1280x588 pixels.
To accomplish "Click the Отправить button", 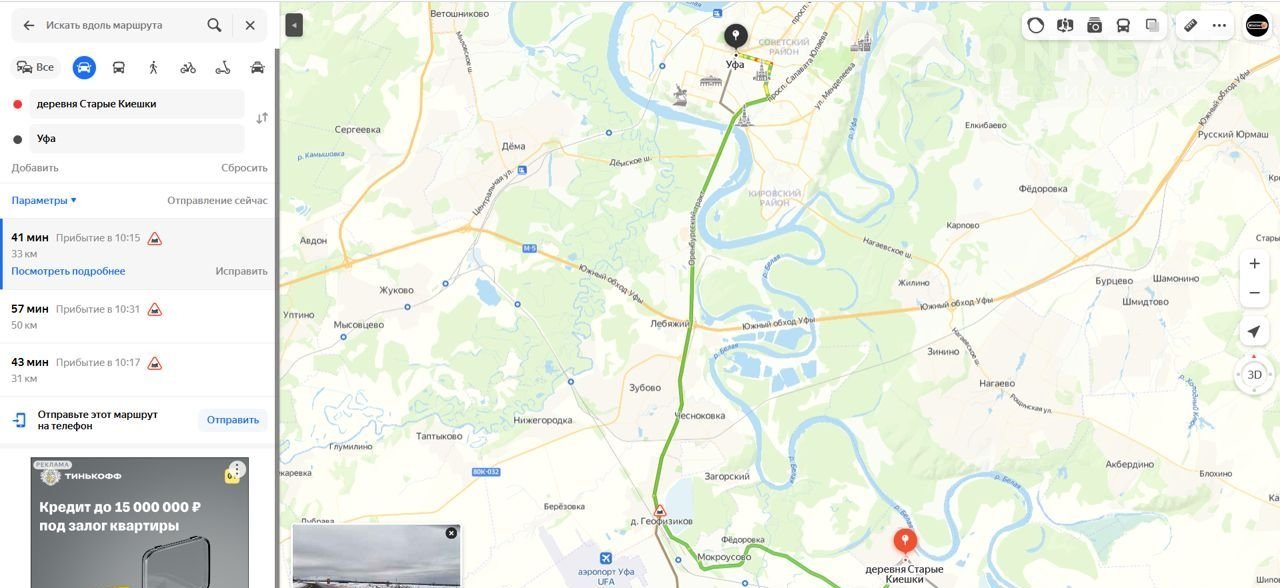I will point(233,420).
